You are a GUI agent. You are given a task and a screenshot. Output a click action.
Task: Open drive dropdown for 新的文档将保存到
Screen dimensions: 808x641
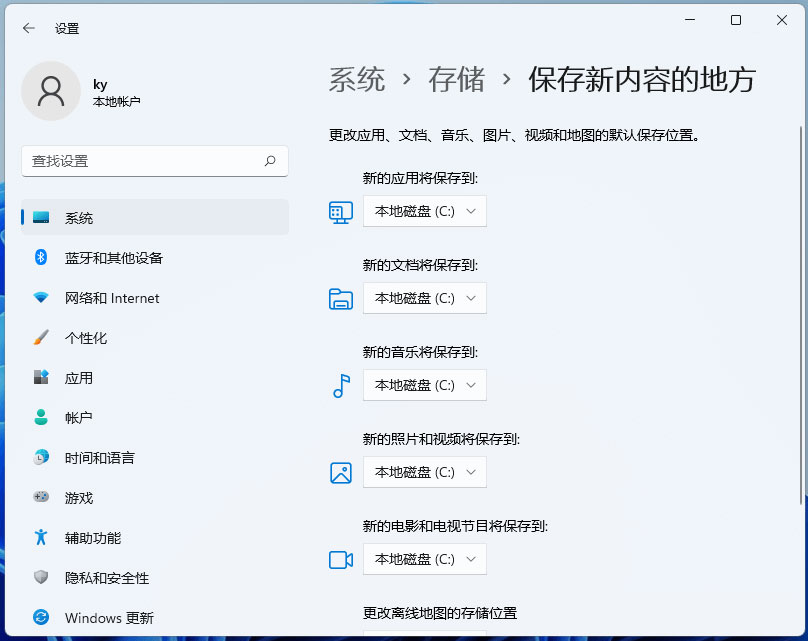[424, 298]
